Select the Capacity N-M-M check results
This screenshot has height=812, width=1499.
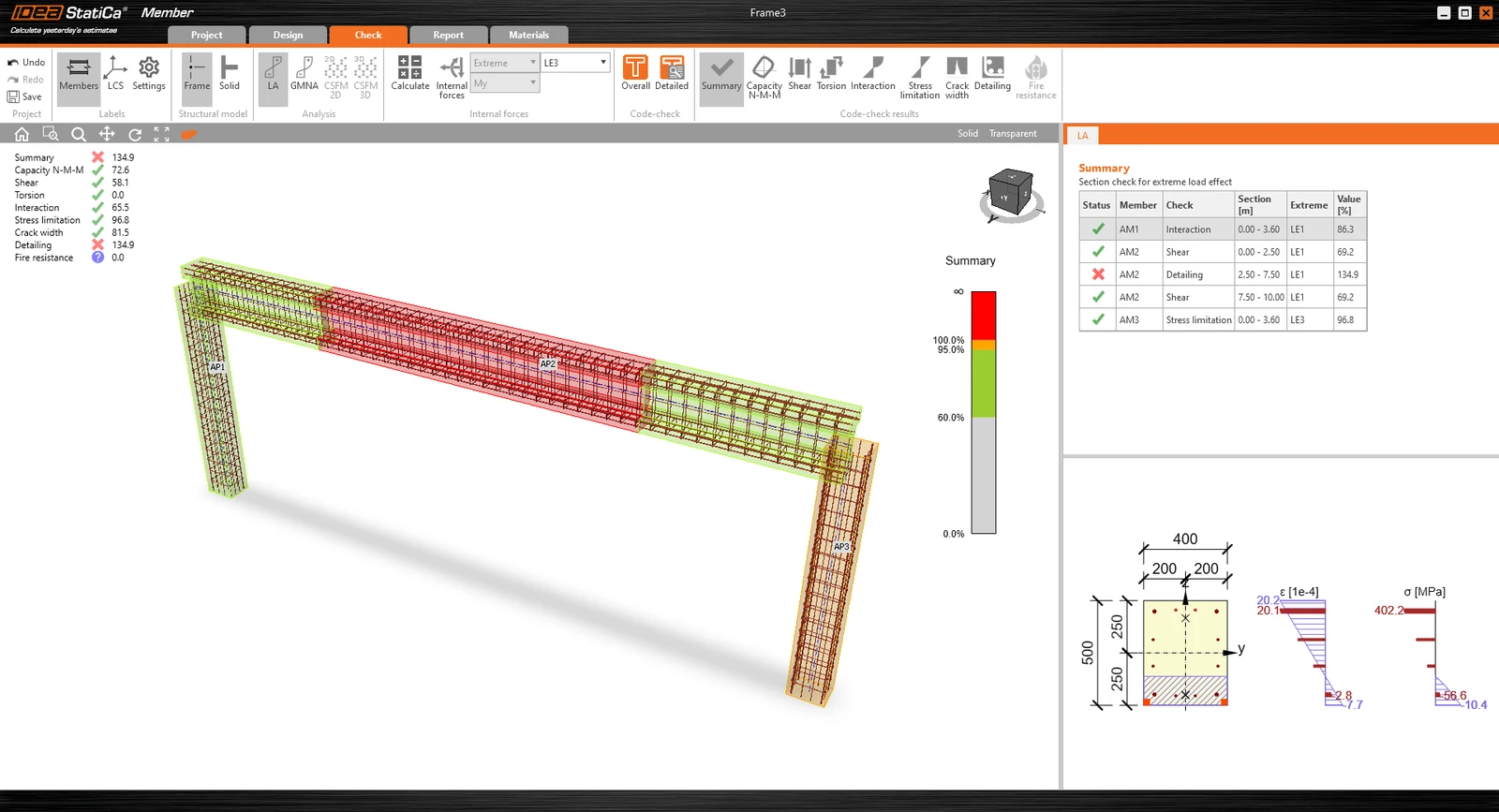(764, 78)
